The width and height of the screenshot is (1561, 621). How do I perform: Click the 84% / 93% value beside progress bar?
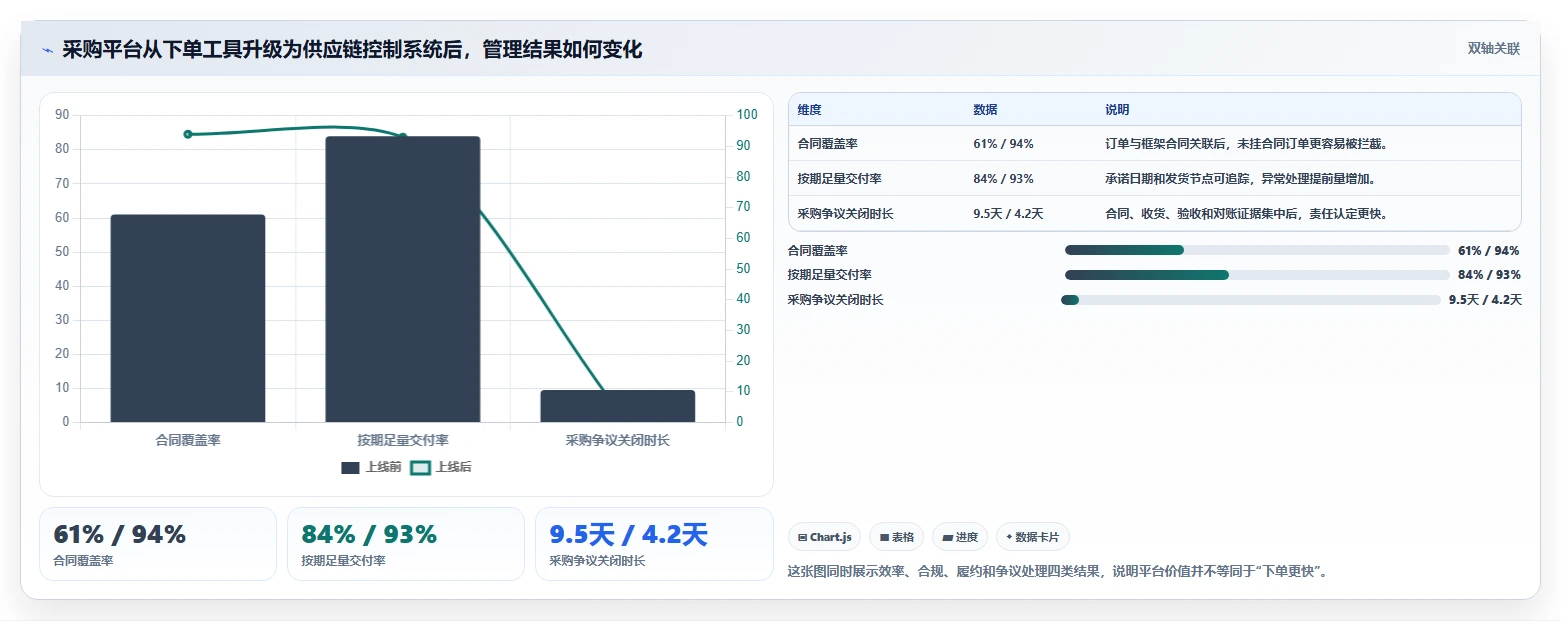click(1489, 275)
